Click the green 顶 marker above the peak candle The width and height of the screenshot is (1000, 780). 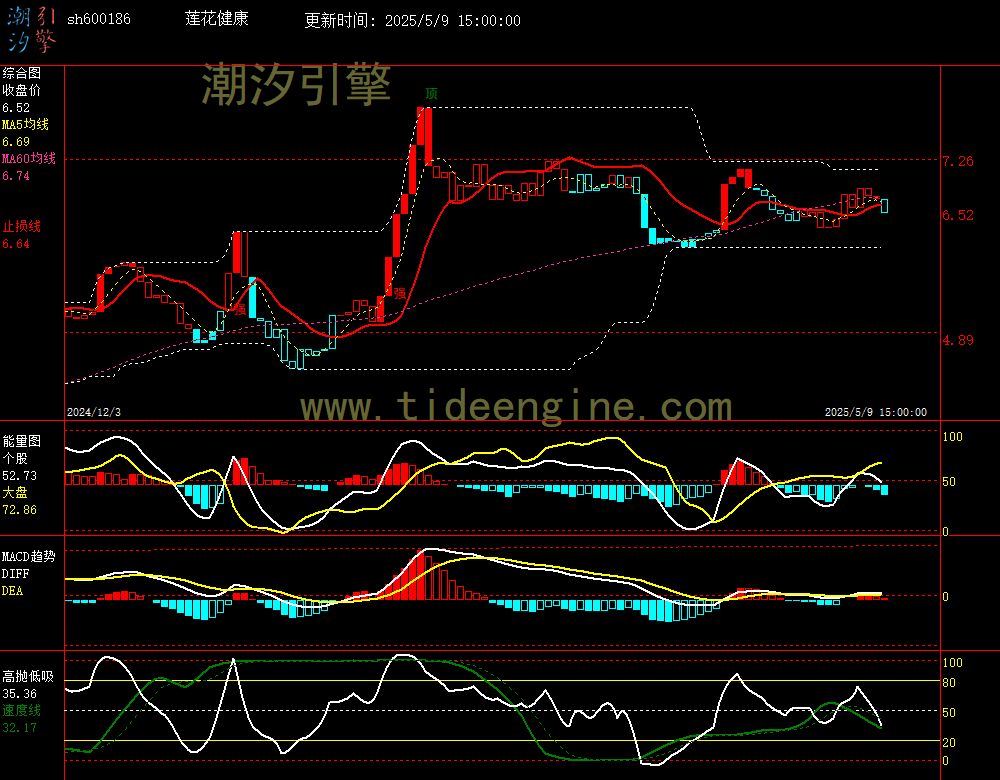coord(432,94)
